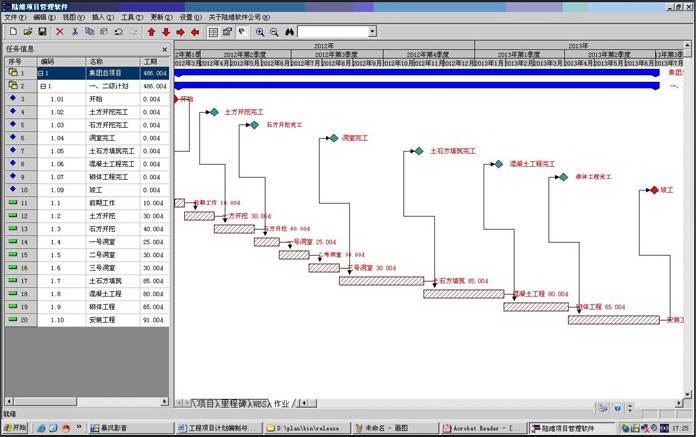
Task: Open task properties icon
Action: coord(228,32)
